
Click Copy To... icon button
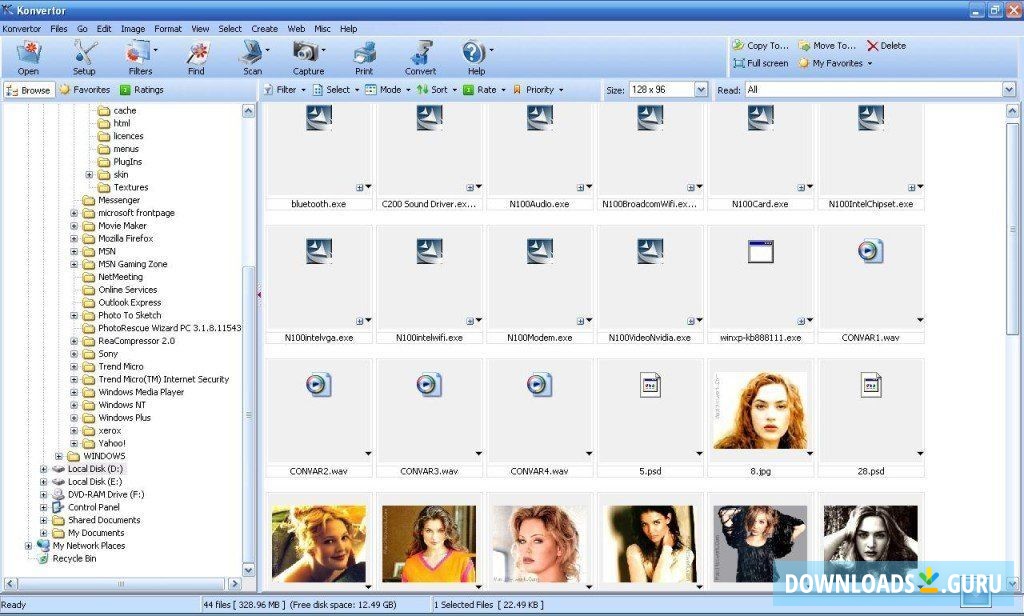click(x=760, y=46)
